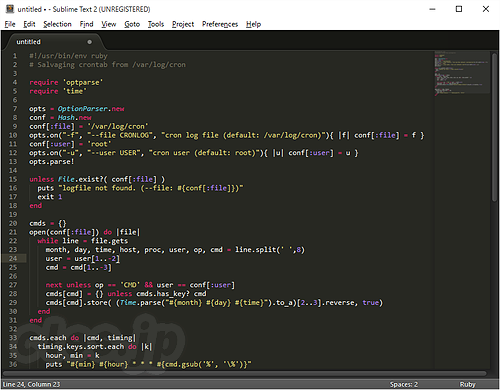Screen dimensions: 500x390
Task: Click 'line.split' on line 23
Action: 256,250
